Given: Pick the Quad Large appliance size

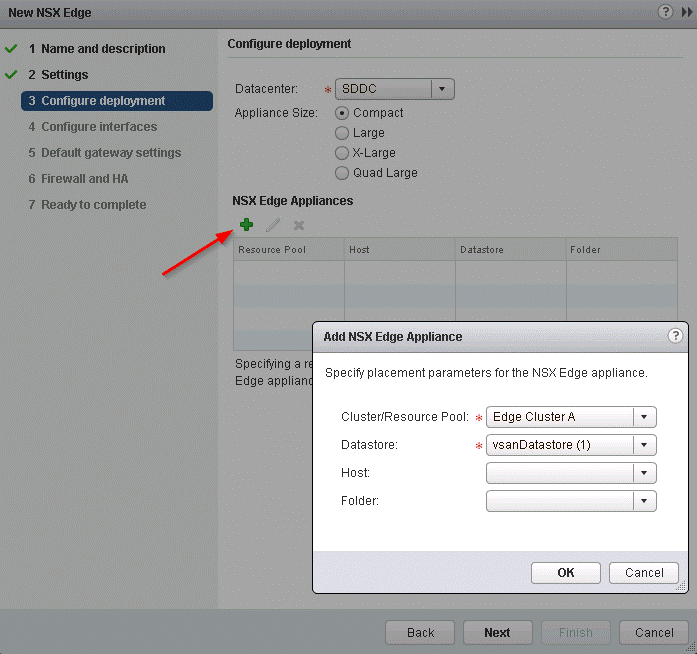Looking at the screenshot, I should click(342, 173).
